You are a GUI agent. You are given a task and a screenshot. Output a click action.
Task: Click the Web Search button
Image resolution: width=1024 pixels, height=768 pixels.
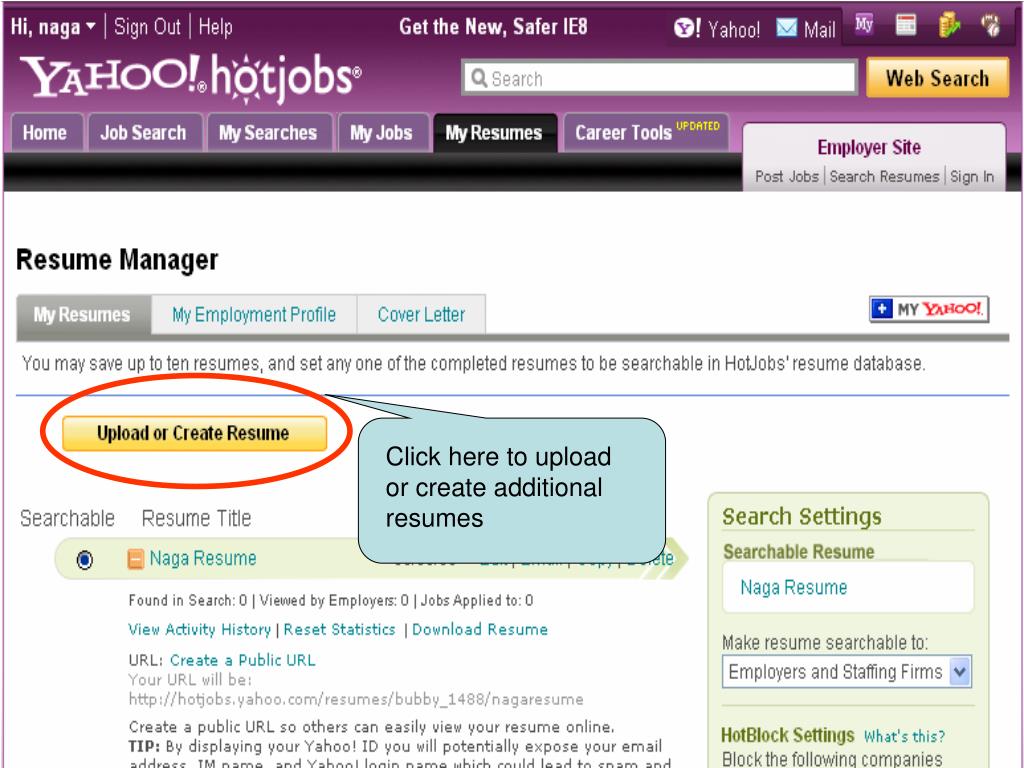(x=937, y=78)
